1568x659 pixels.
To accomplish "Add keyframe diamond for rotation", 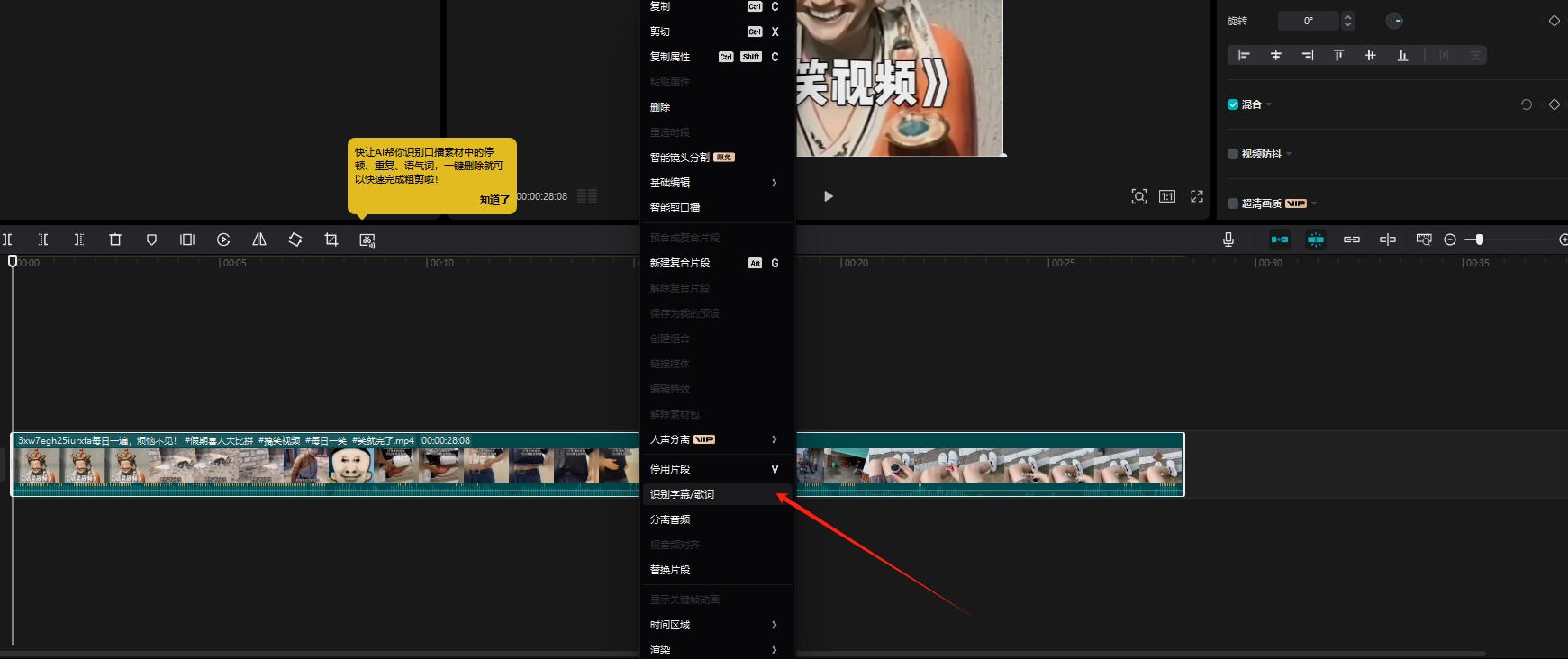I will tap(1554, 21).
